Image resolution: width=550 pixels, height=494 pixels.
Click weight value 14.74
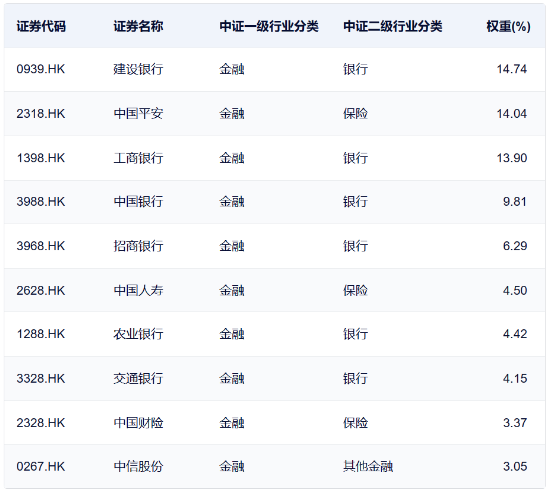click(x=512, y=69)
